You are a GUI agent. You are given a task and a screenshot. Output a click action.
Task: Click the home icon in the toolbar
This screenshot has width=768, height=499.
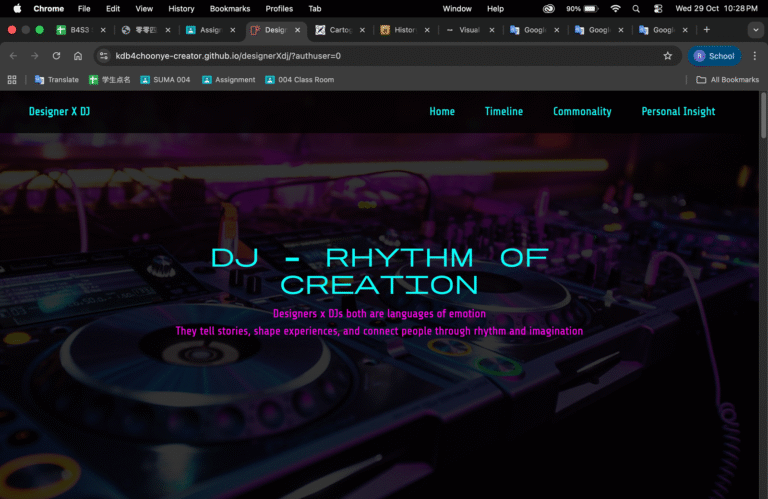coord(78,56)
